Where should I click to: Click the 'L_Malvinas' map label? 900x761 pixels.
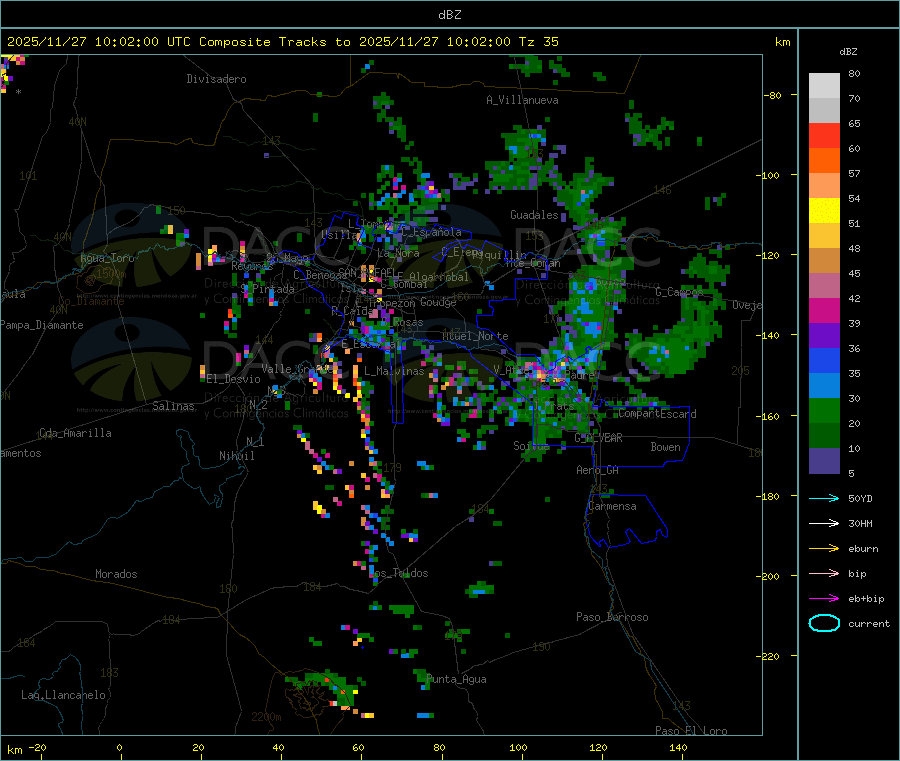394,371
